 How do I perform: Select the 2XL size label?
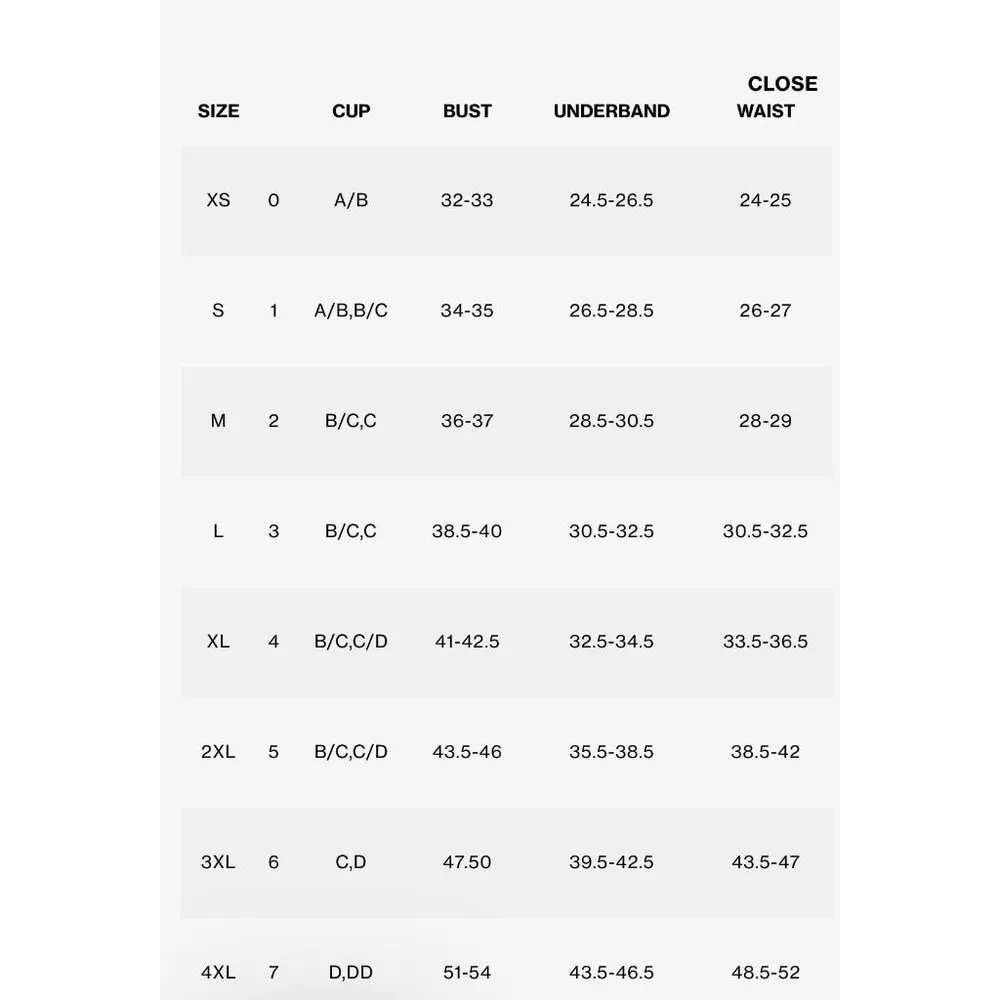218,752
